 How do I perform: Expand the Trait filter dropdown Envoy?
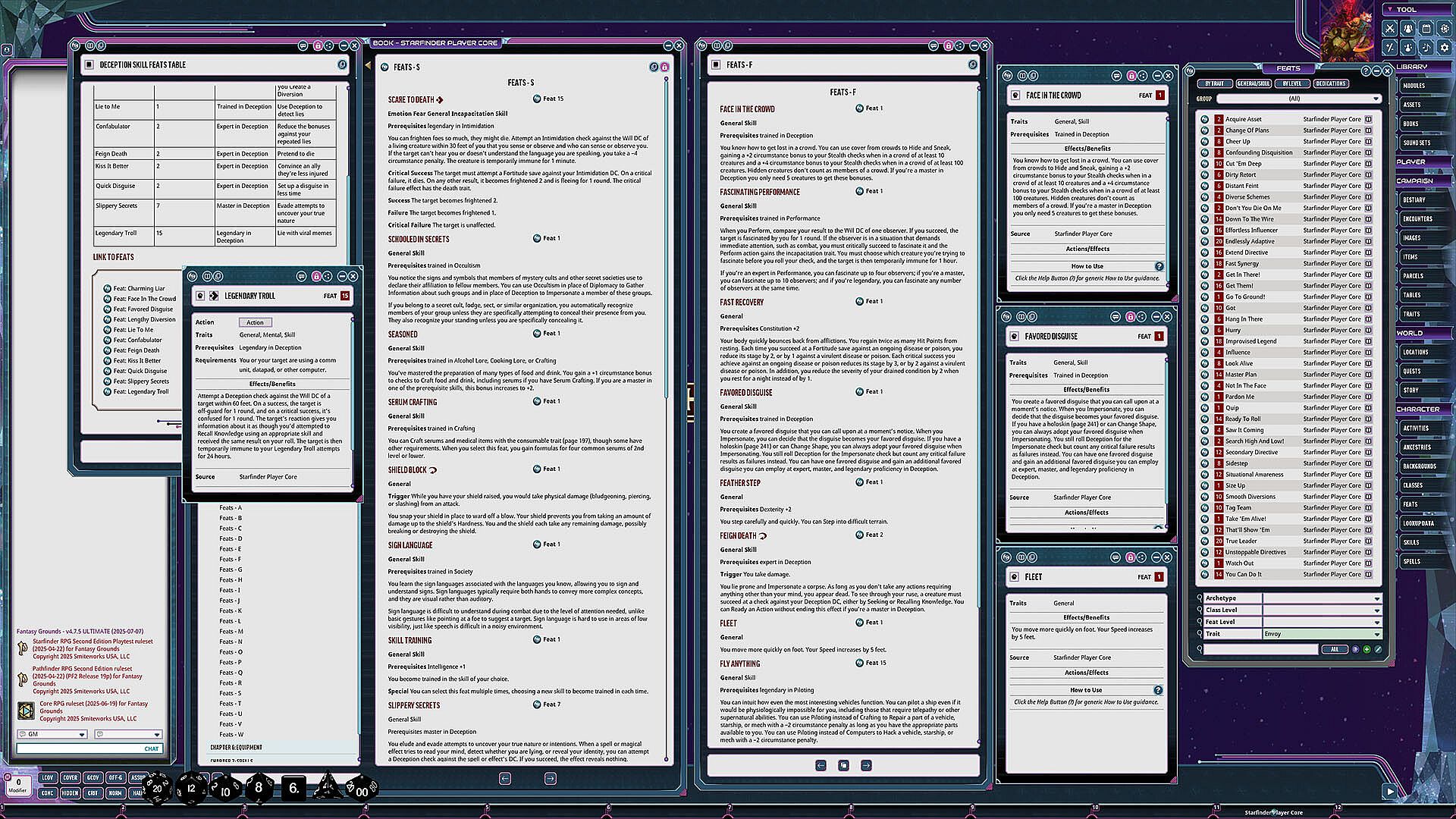[1321, 634]
